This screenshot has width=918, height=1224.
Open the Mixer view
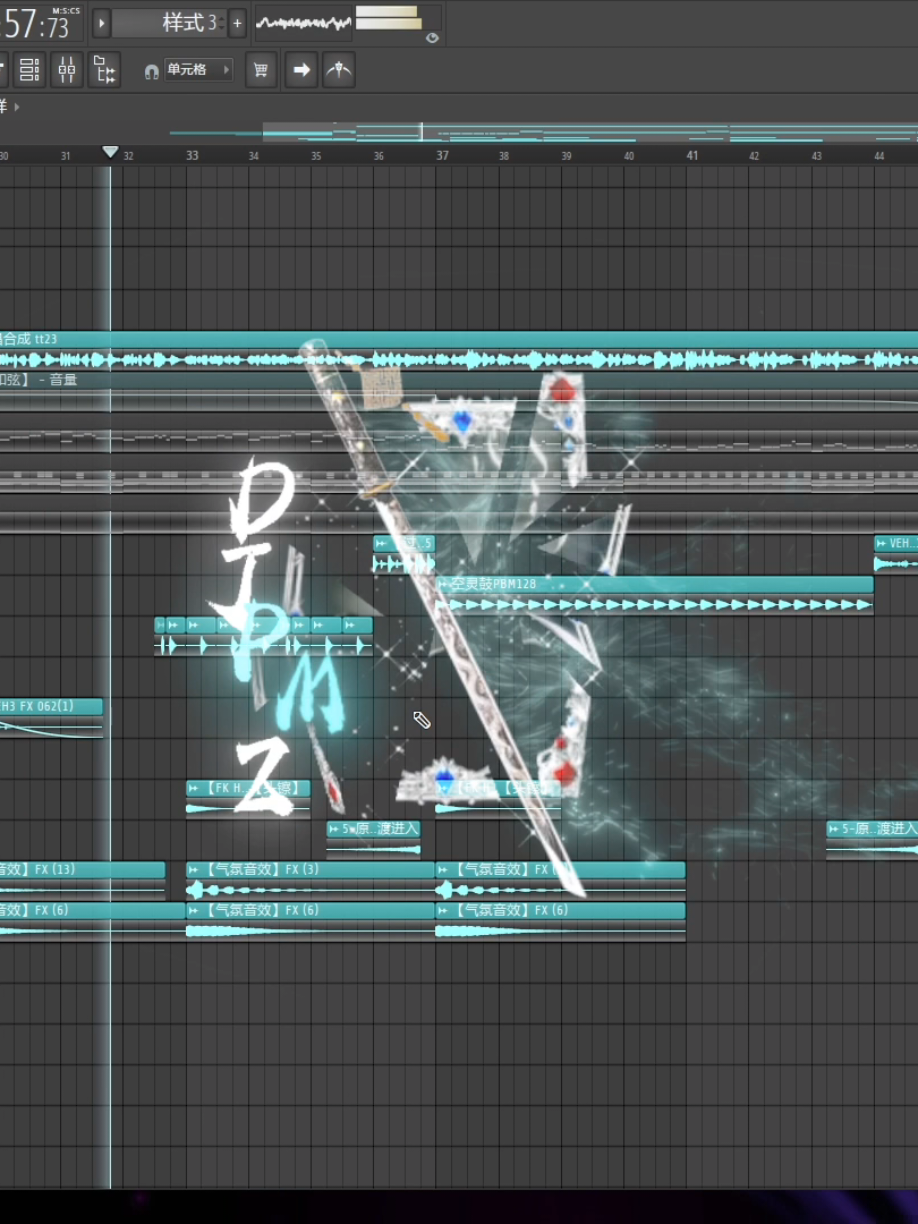[67, 70]
